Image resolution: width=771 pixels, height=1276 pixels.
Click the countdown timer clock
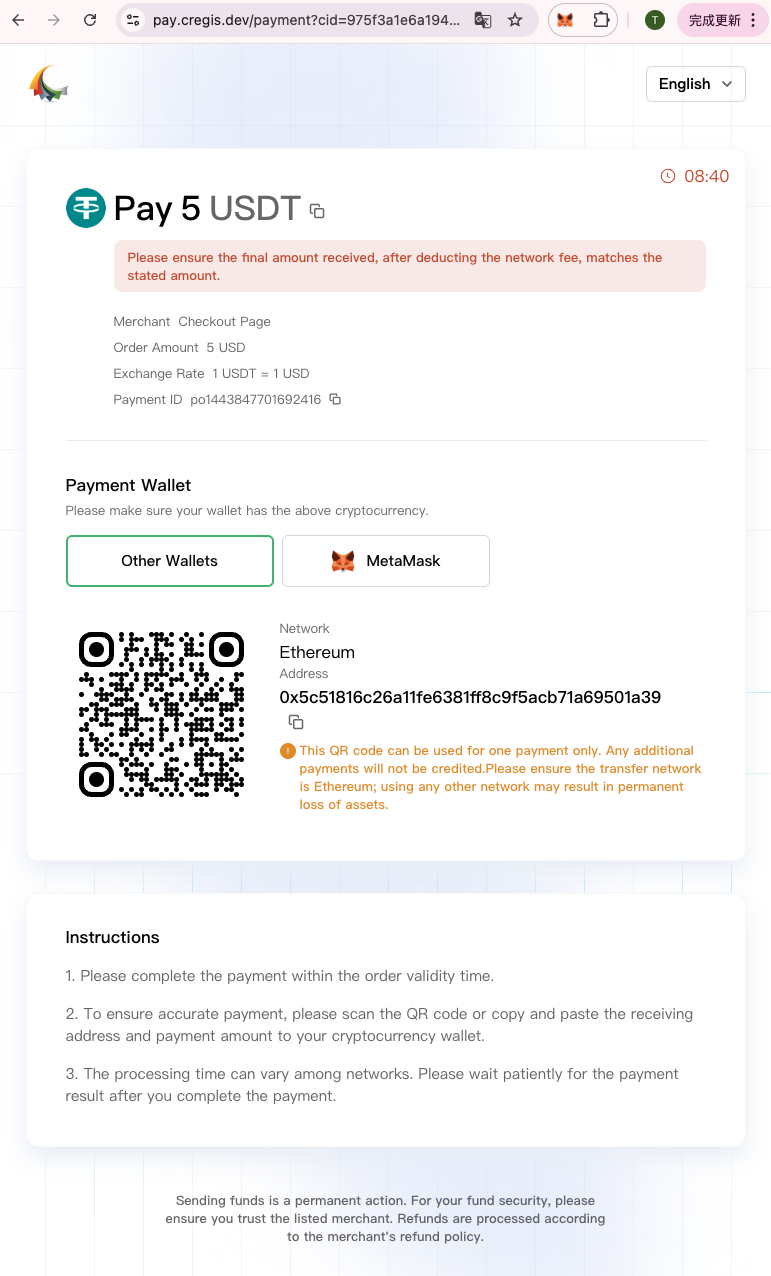tap(668, 176)
